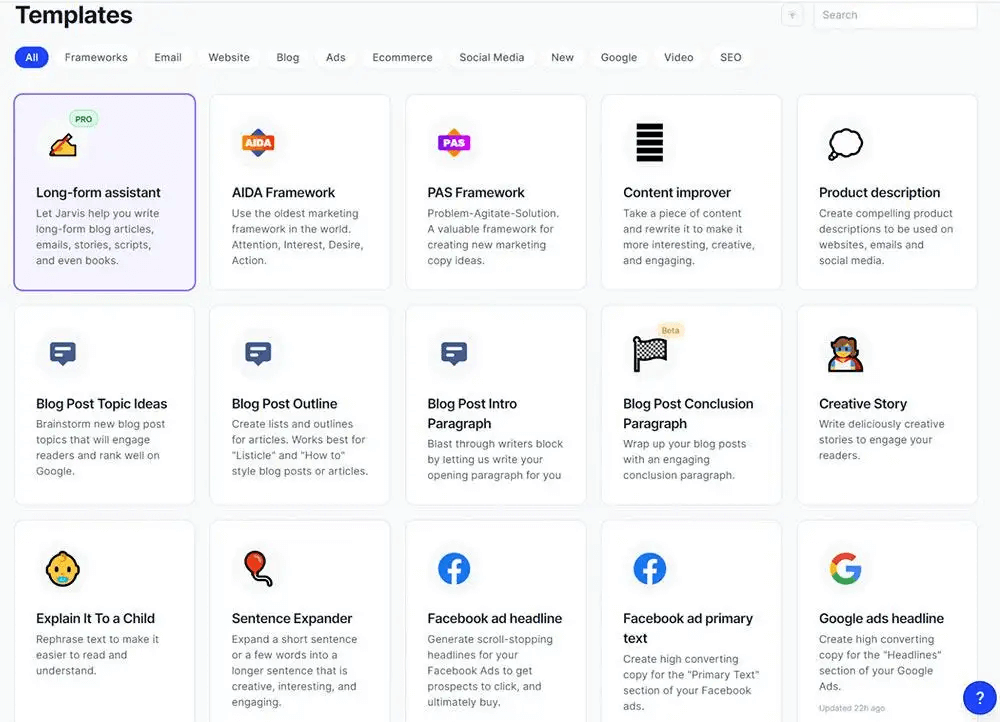Click the Content improver text-lines icon

click(650, 141)
